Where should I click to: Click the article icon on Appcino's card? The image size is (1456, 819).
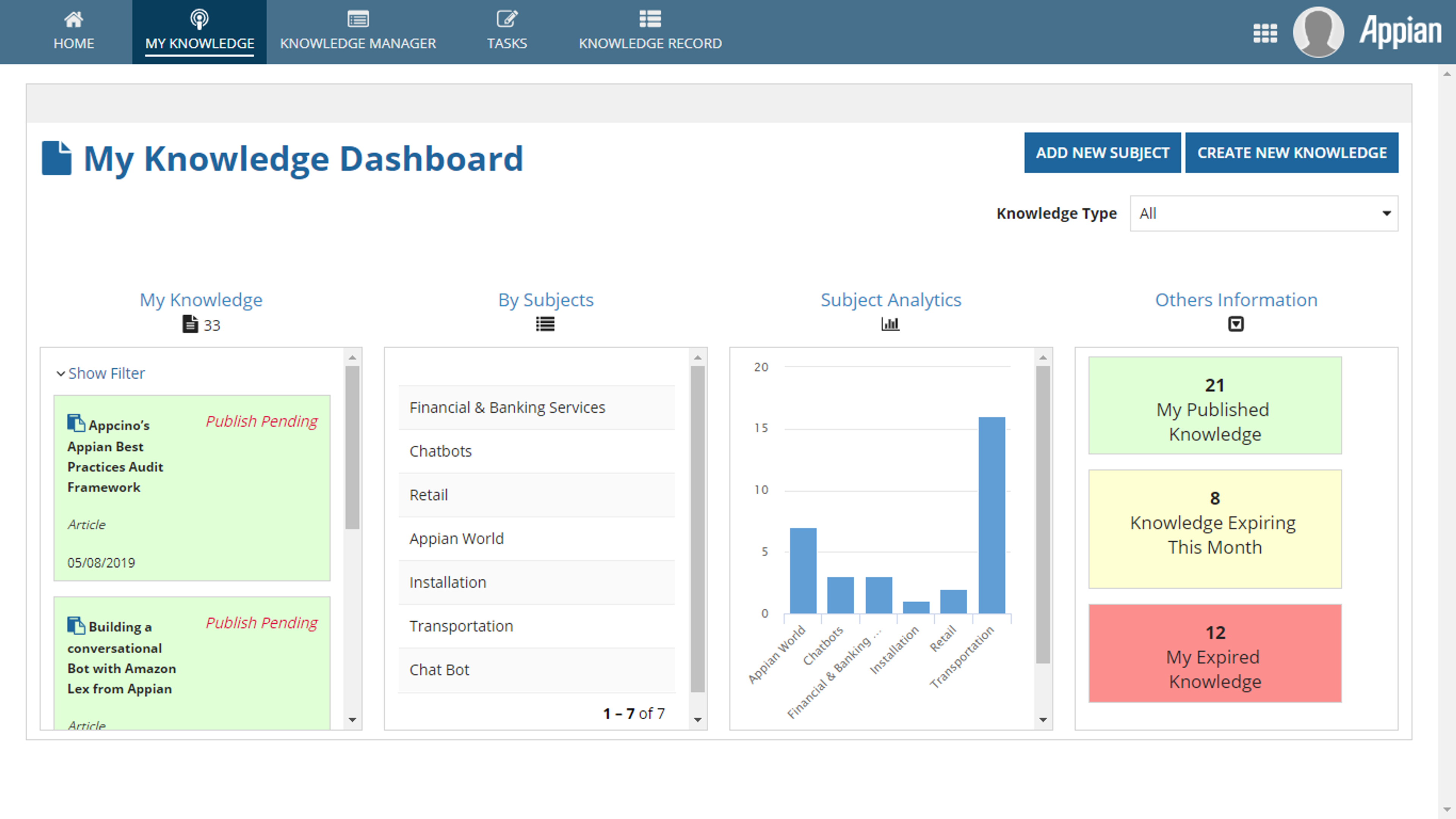pos(76,423)
